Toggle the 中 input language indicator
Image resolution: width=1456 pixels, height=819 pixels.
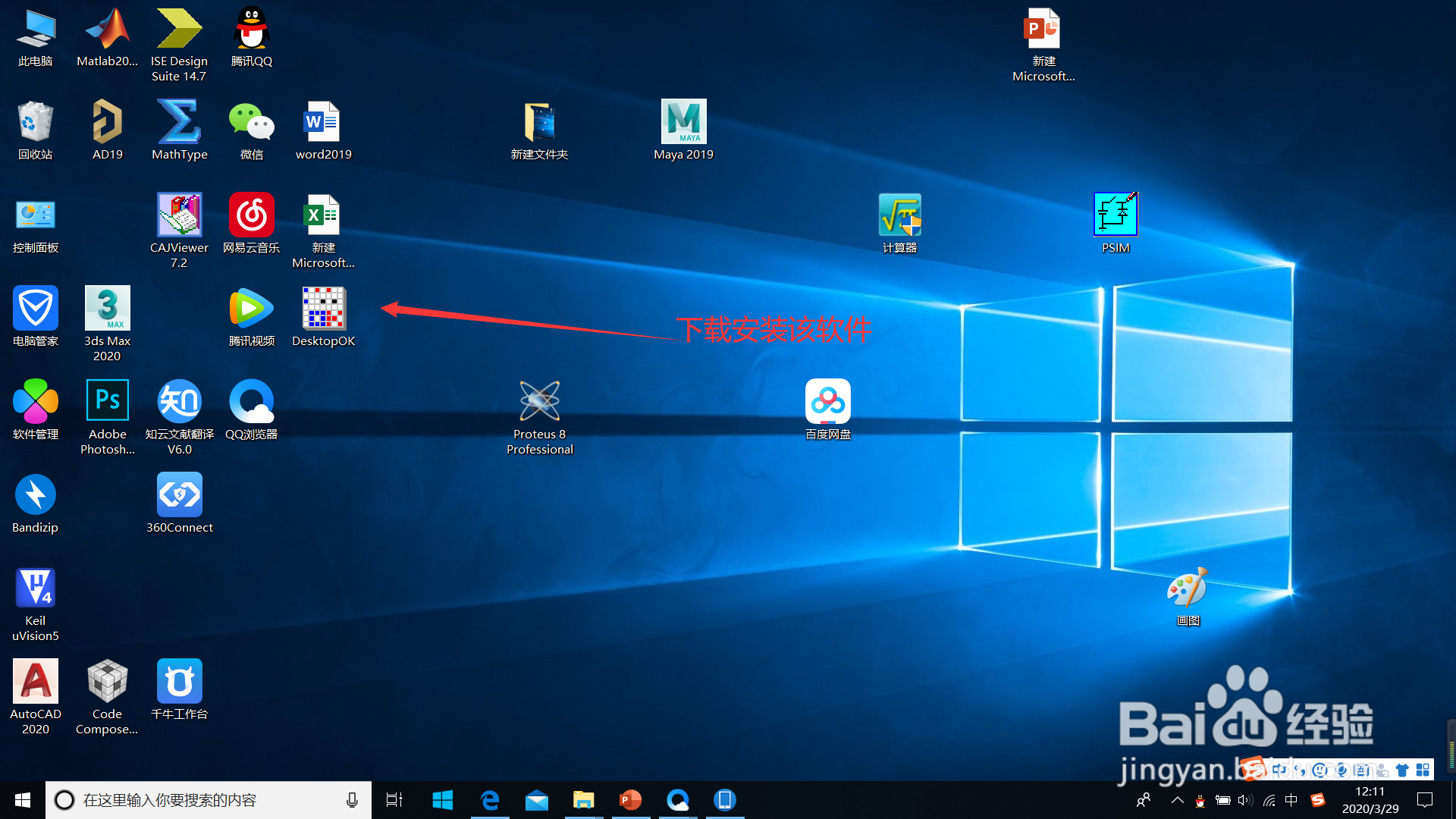(x=1291, y=800)
